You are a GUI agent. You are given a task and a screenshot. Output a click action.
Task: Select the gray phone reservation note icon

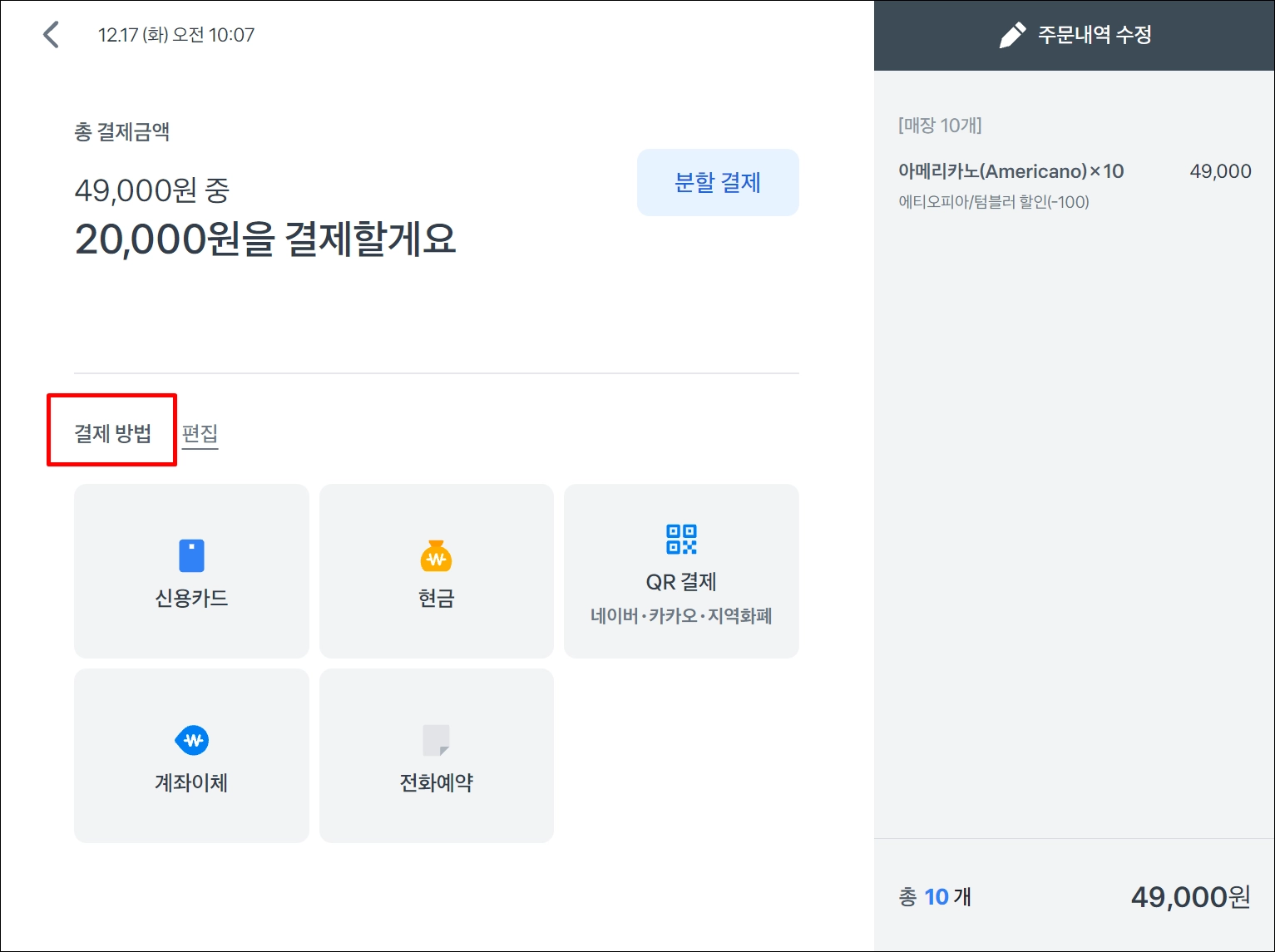click(x=436, y=740)
